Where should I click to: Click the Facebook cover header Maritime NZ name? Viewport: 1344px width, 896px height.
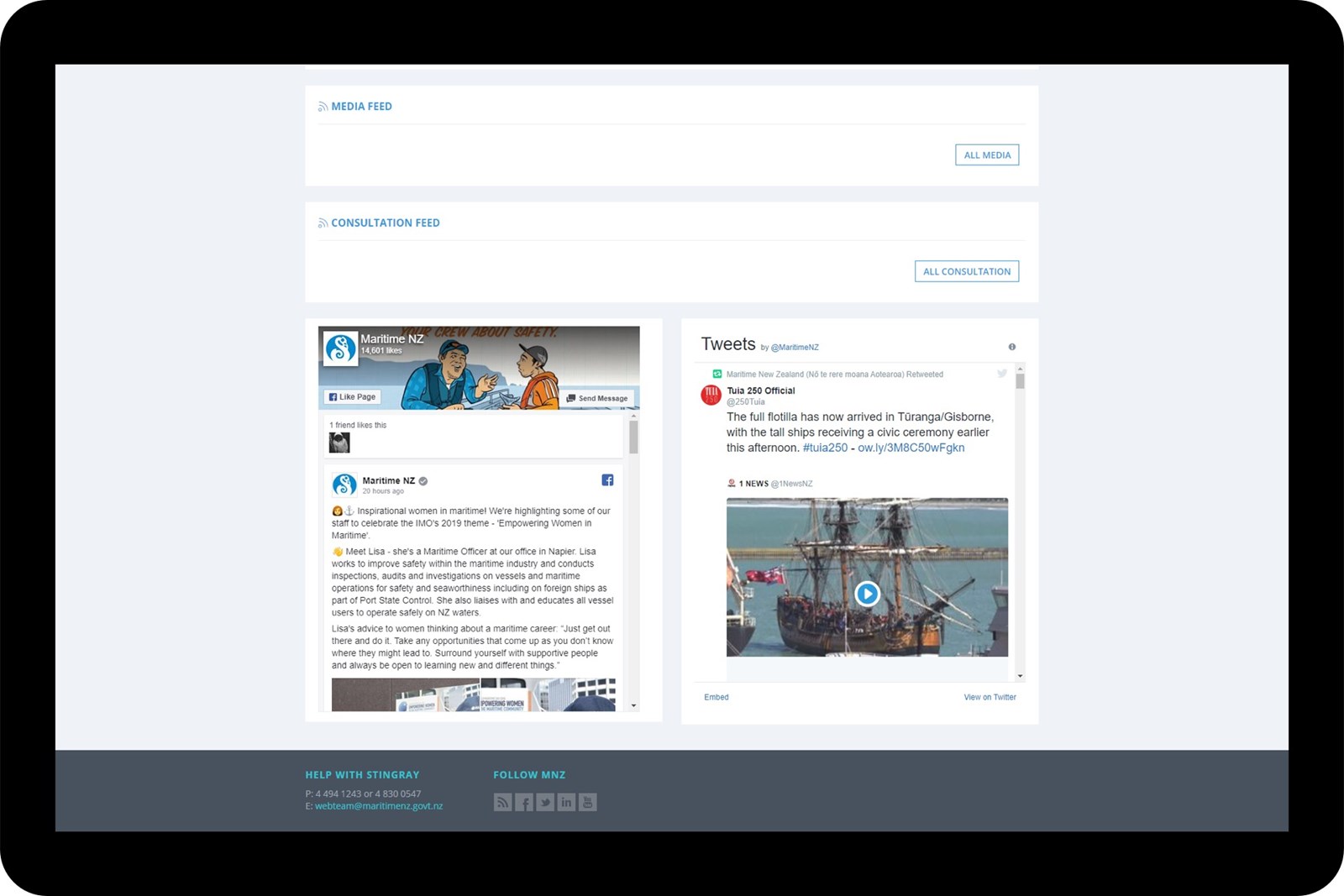tap(392, 339)
